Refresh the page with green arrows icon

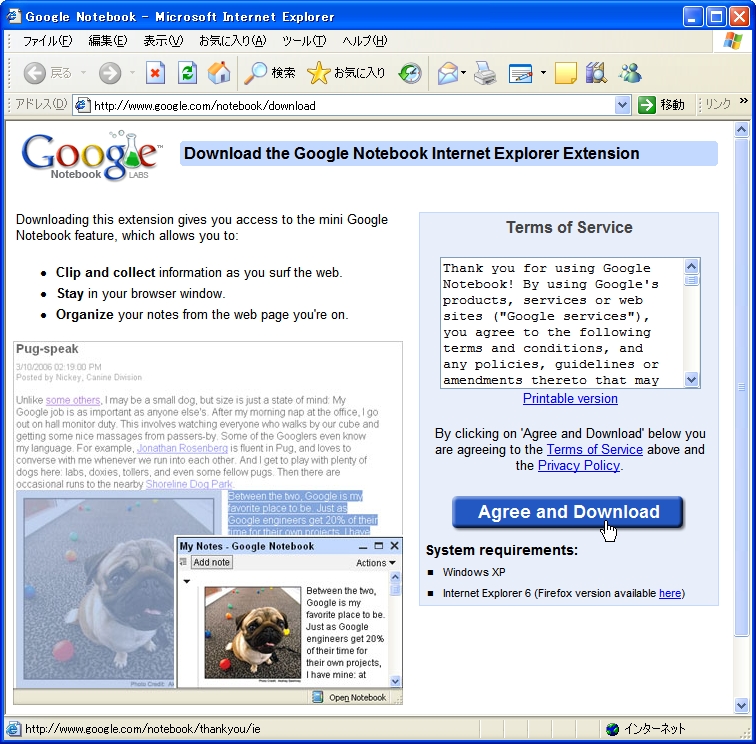point(187,73)
